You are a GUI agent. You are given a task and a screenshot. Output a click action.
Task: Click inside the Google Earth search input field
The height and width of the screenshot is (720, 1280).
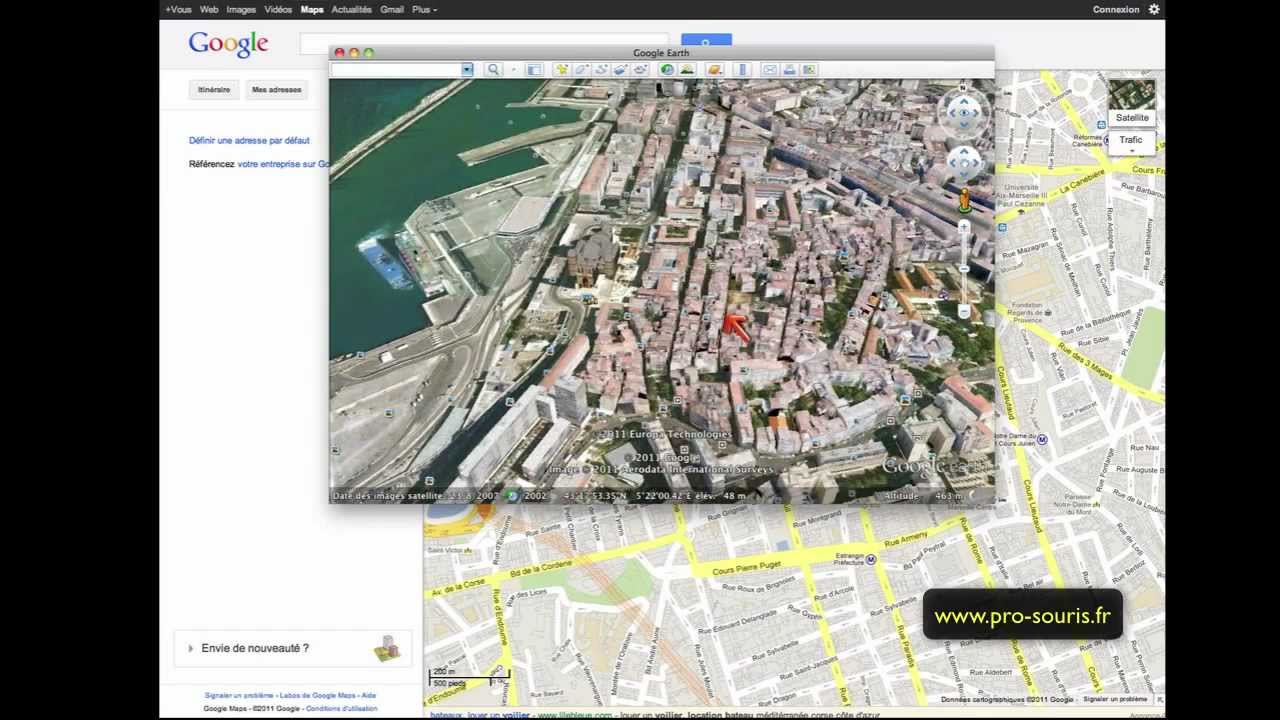pos(396,69)
